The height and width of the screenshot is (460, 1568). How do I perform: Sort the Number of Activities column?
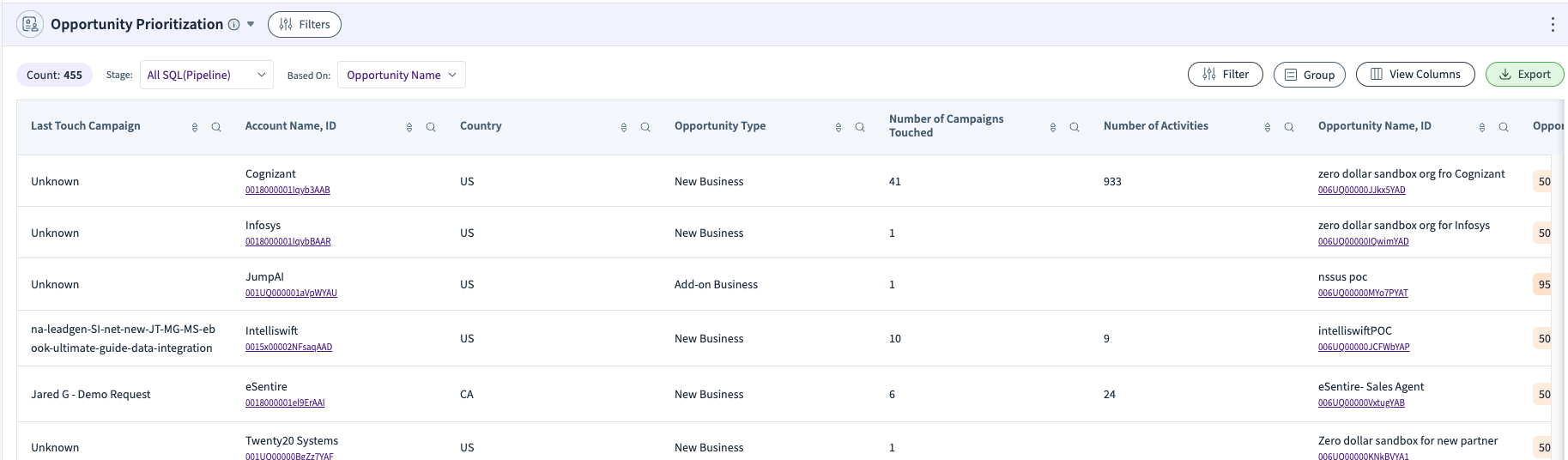click(x=1268, y=127)
